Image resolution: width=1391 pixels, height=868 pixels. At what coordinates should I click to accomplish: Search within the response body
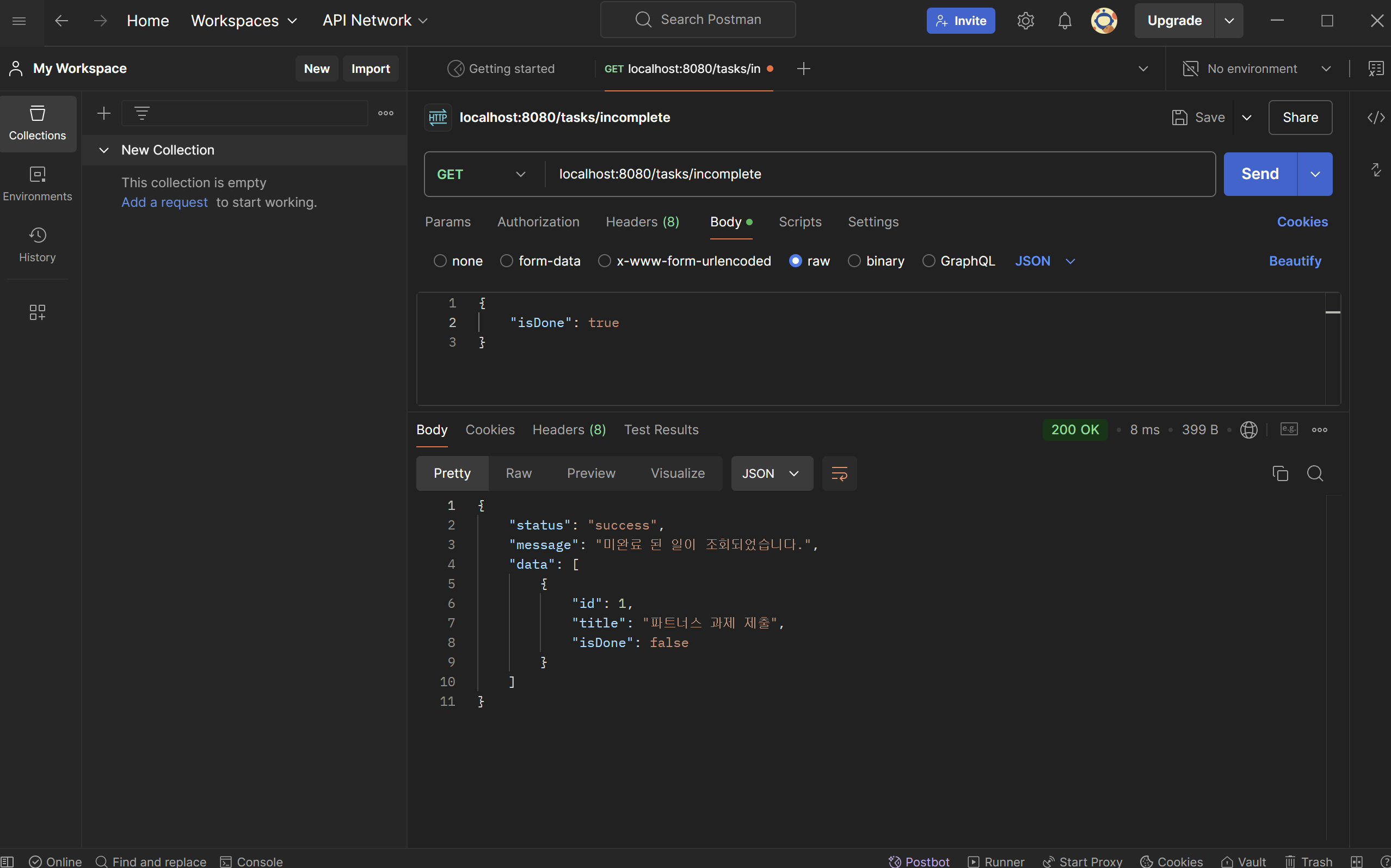pyautogui.click(x=1315, y=473)
